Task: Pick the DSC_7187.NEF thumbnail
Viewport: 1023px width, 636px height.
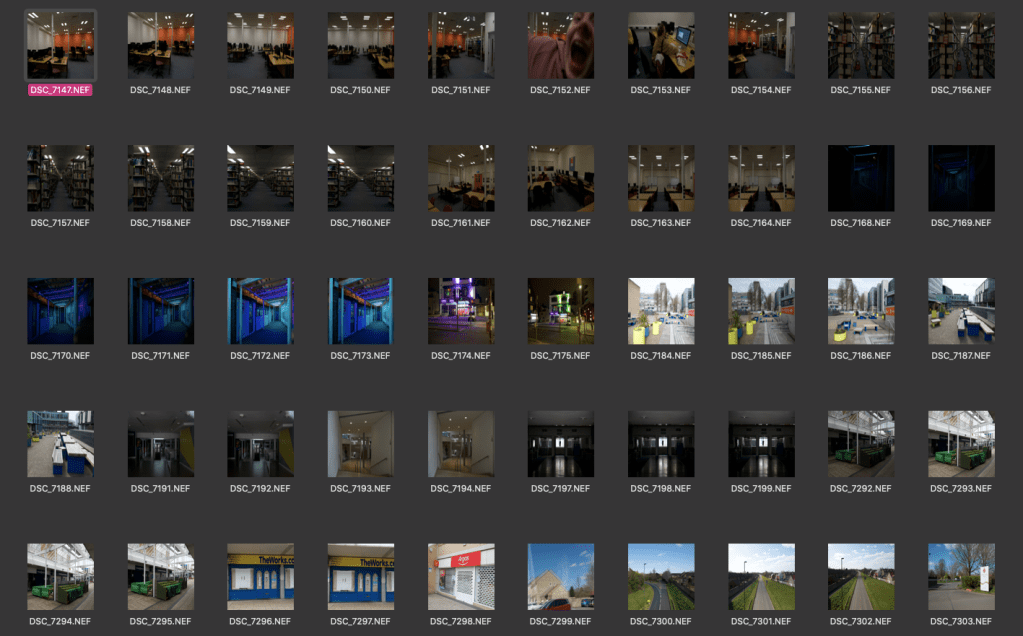Action: pyautogui.click(x=961, y=311)
